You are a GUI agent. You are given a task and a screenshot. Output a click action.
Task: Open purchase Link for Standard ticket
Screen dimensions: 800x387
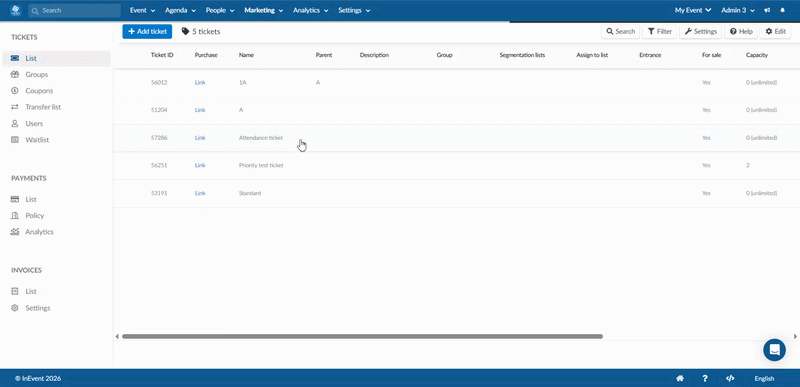point(200,193)
